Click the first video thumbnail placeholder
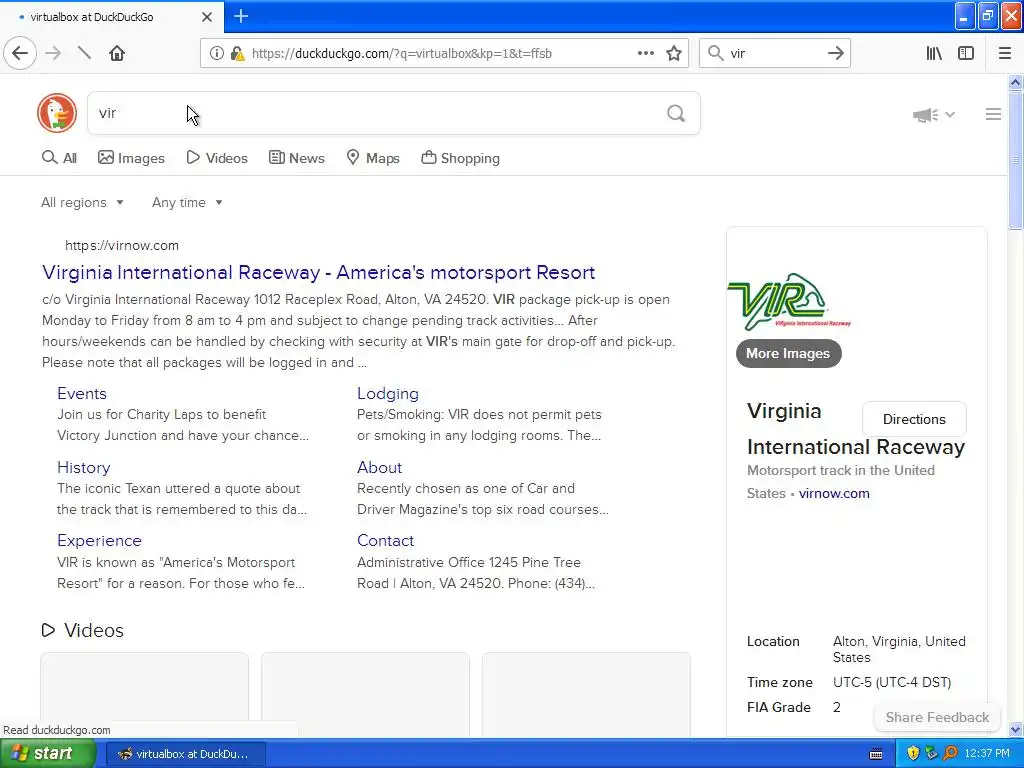 (144, 695)
